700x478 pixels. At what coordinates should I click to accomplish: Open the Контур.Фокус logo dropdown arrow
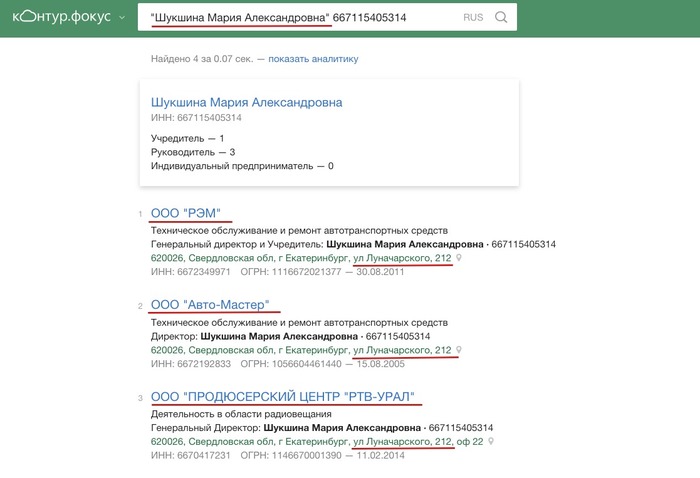[x=121, y=18]
